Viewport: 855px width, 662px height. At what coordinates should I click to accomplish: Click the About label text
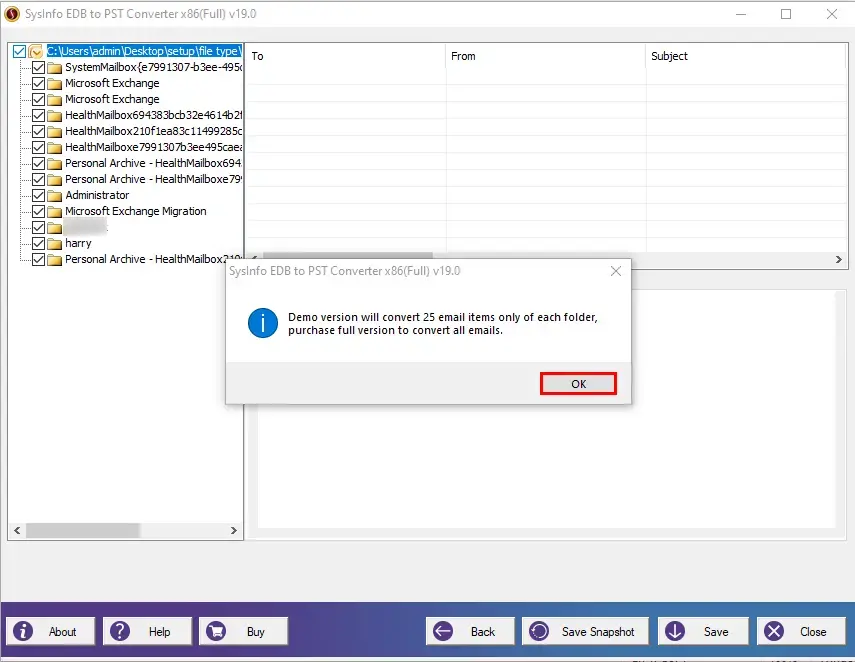click(63, 631)
